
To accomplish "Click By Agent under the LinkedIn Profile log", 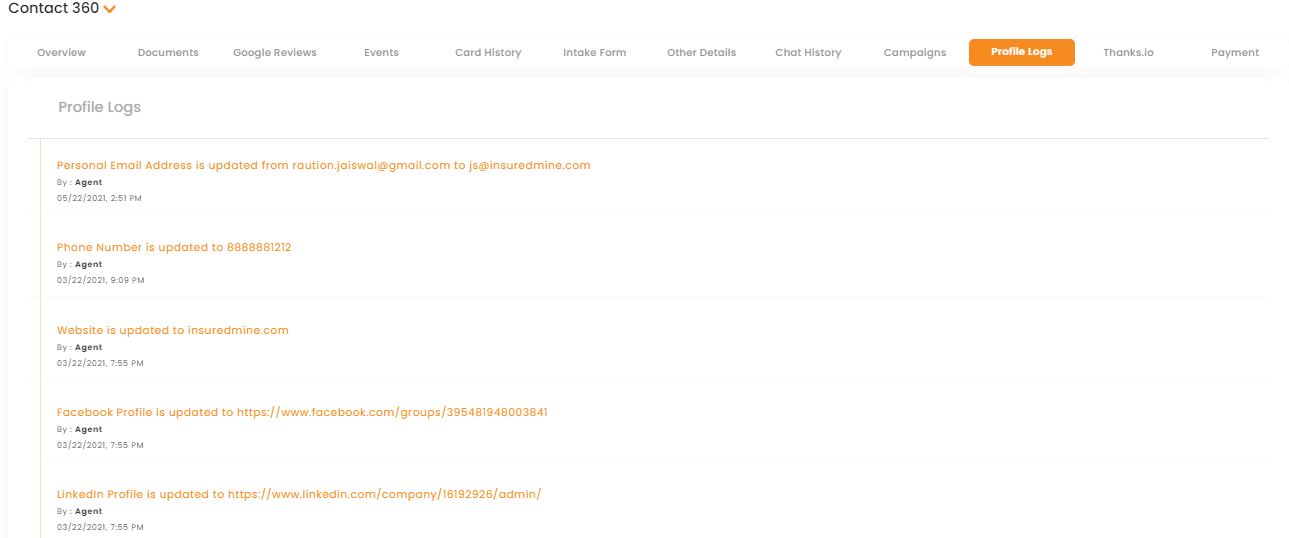I will [x=80, y=512].
